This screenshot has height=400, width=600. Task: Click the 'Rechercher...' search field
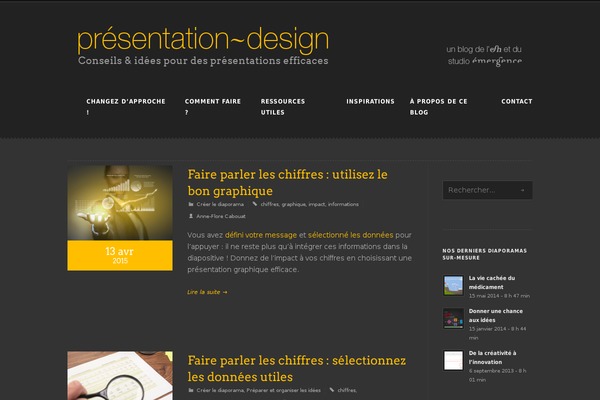pos(478,190)
